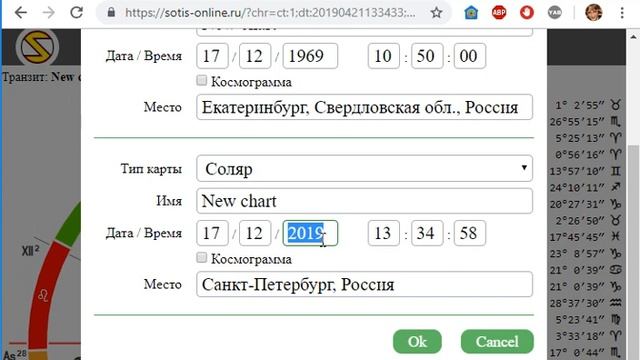
Task: Edit the Имя field New chart
Action: 364,201
